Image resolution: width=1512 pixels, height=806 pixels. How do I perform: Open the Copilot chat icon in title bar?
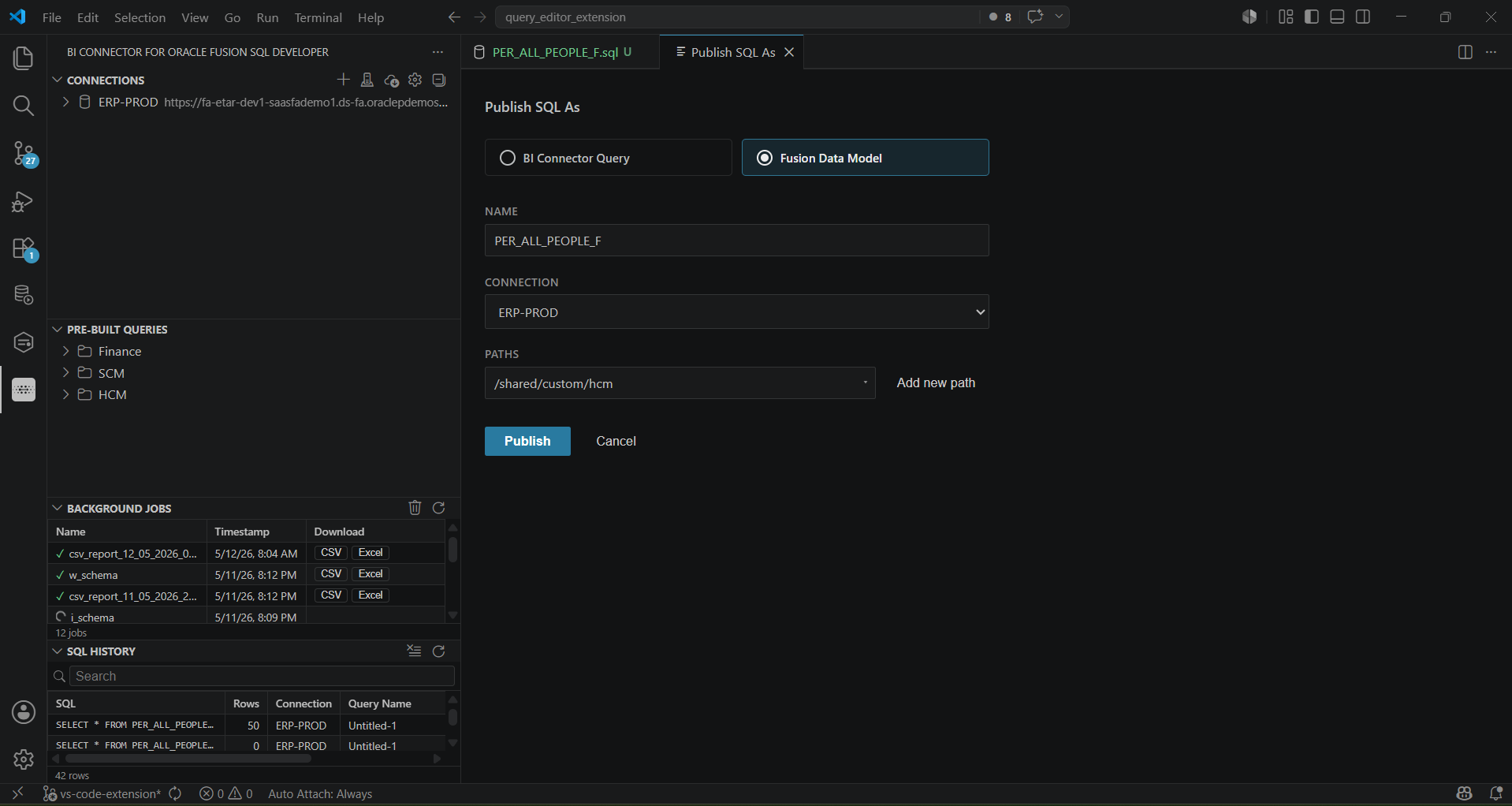[x=1035, y=17]
